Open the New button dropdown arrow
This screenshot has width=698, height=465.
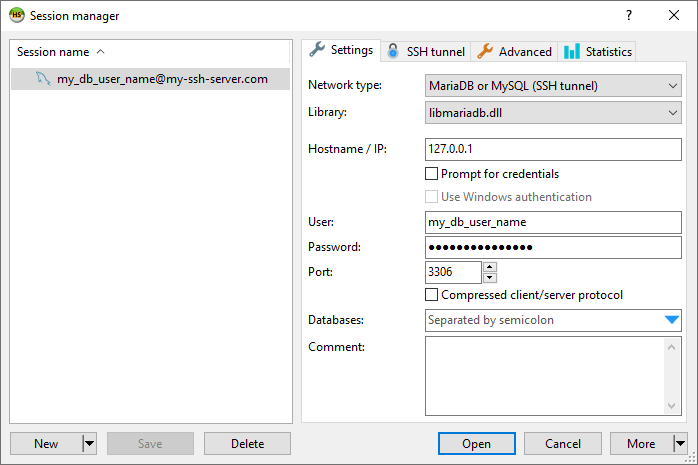89,444
